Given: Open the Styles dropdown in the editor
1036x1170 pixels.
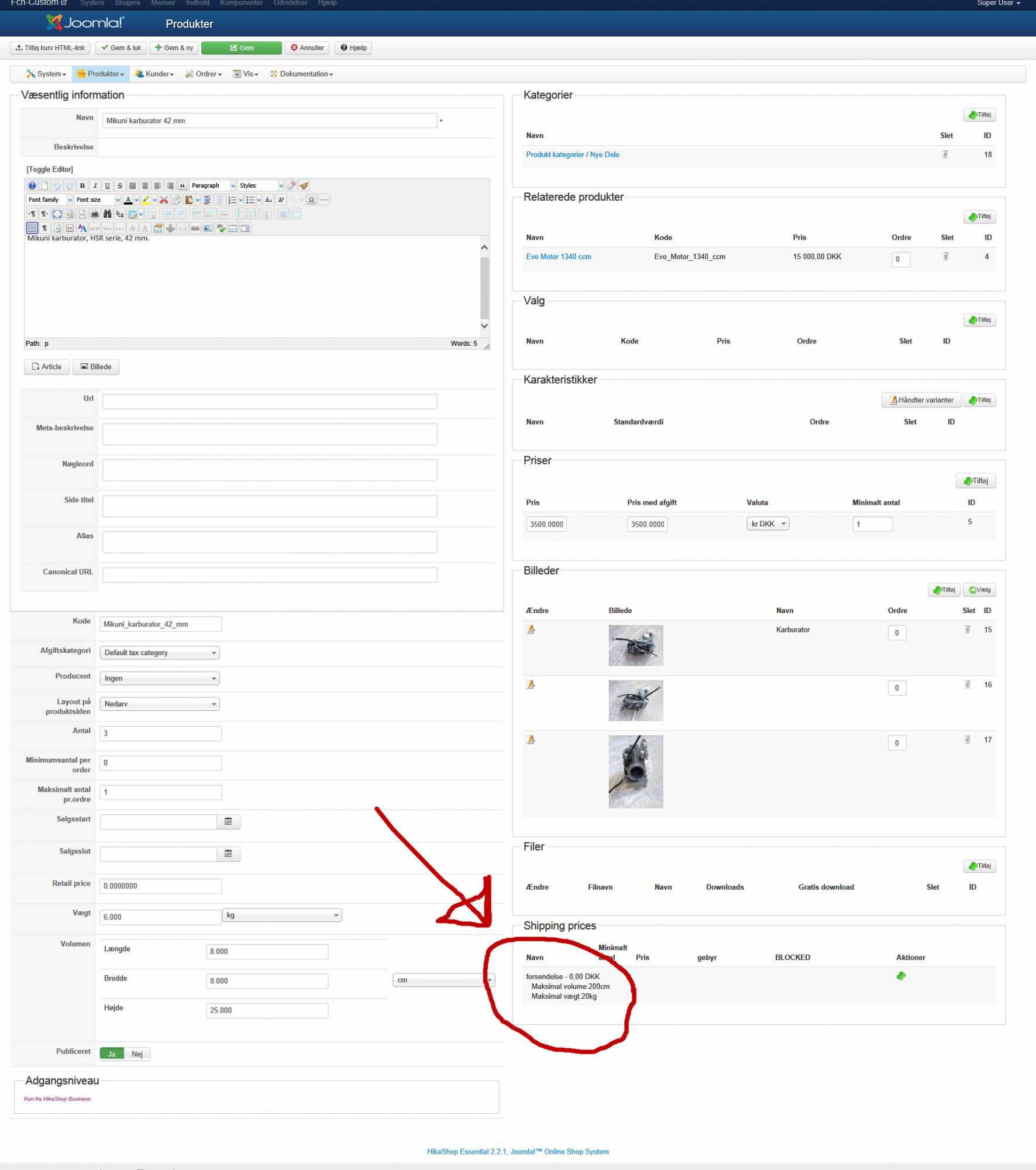Looking at the screenshot, I should 261,185.
